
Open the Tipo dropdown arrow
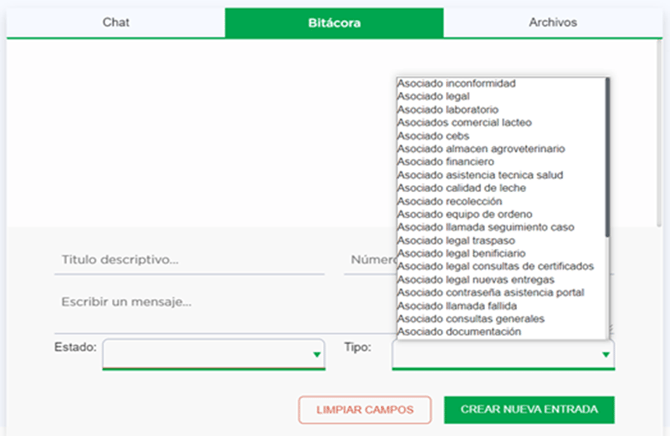coord(605,355)
